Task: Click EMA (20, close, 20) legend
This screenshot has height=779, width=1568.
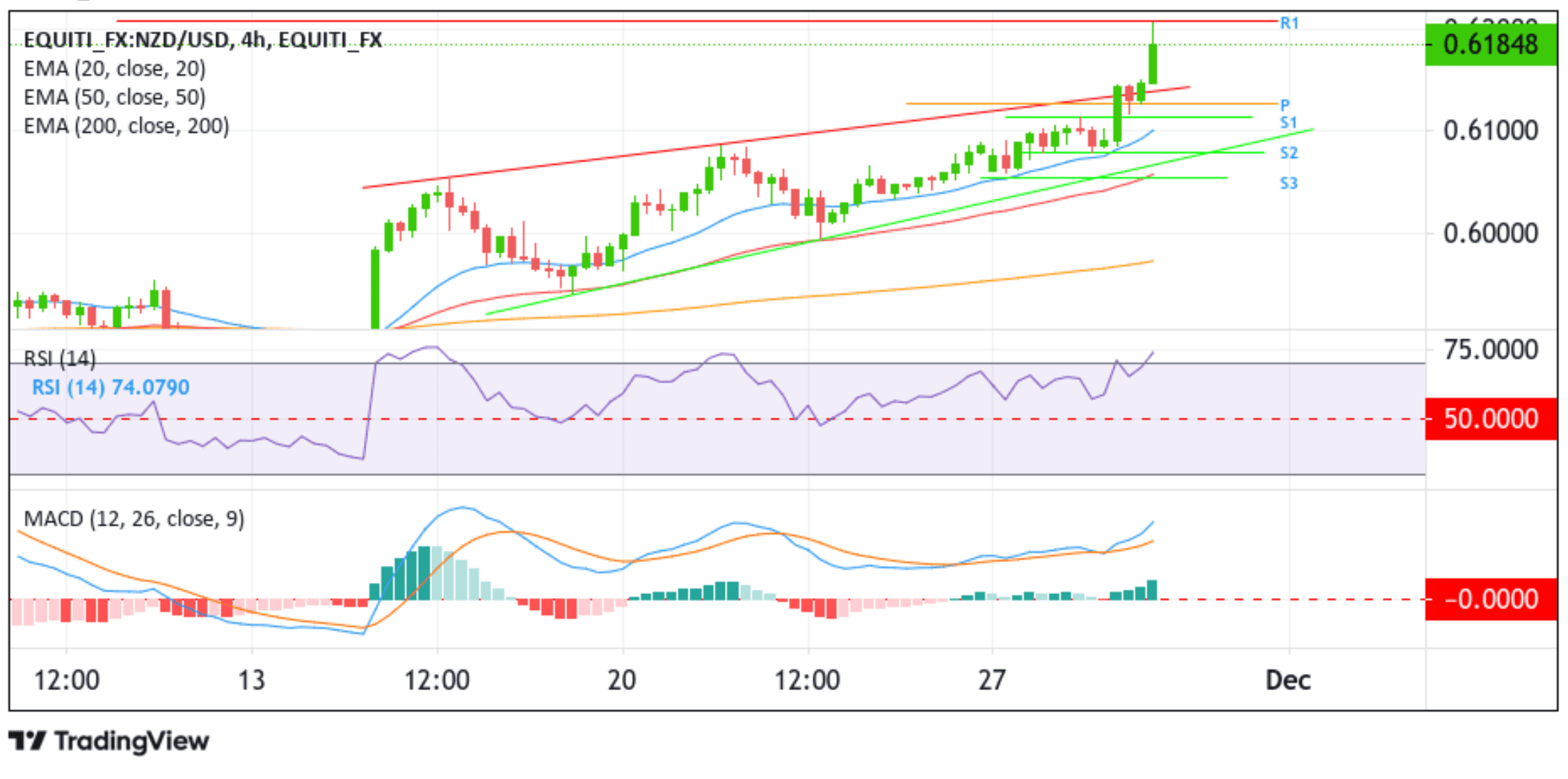Action: [115, 69]
